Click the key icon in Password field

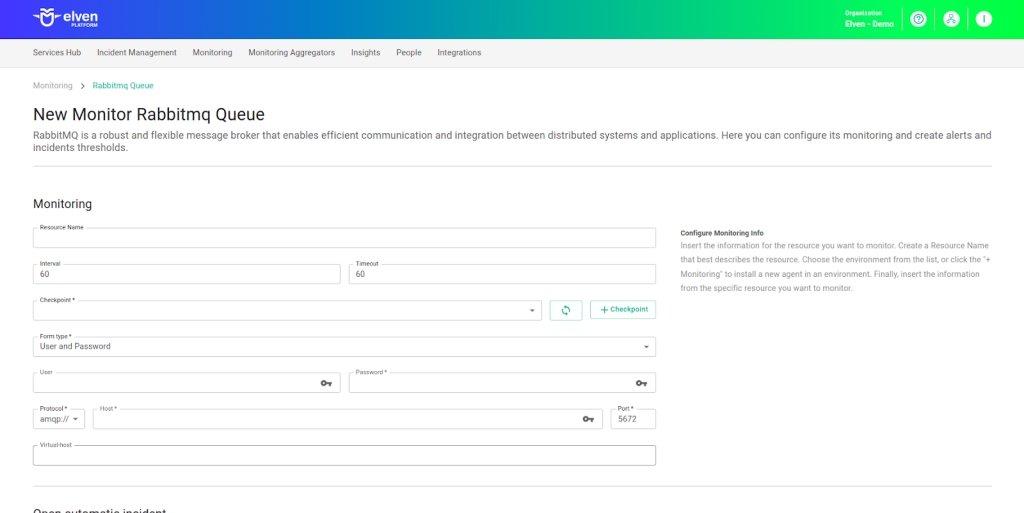pyautogui.click(x=641, y=383)
